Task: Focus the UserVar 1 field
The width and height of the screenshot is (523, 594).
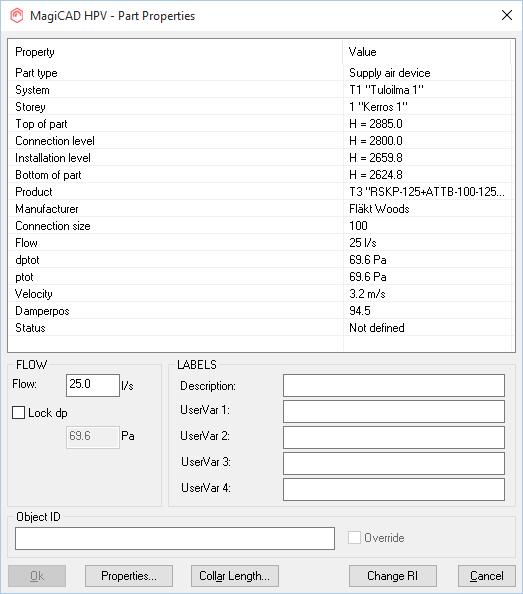Action: click(394, 411)
